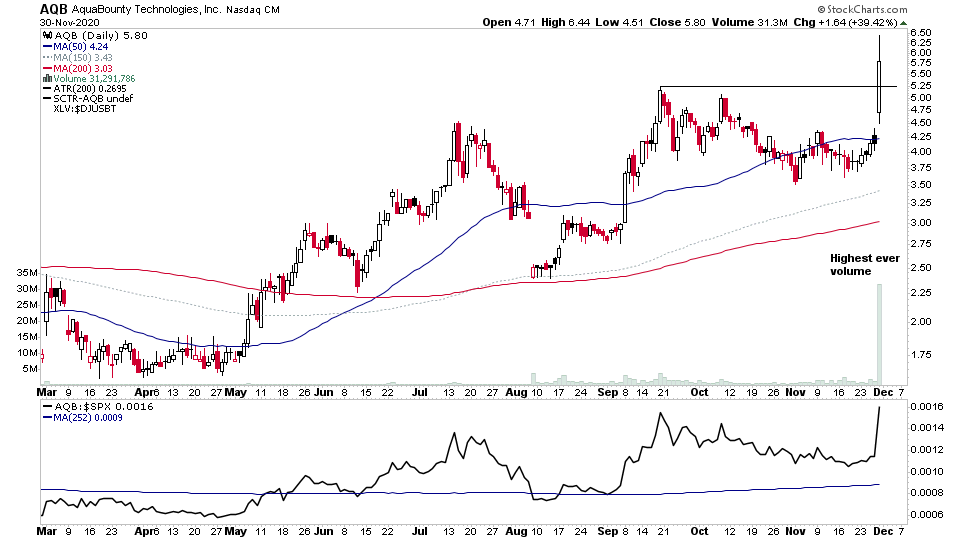Click the 20M volume axis label
The image size is (960, 540).
coord(27,321)
